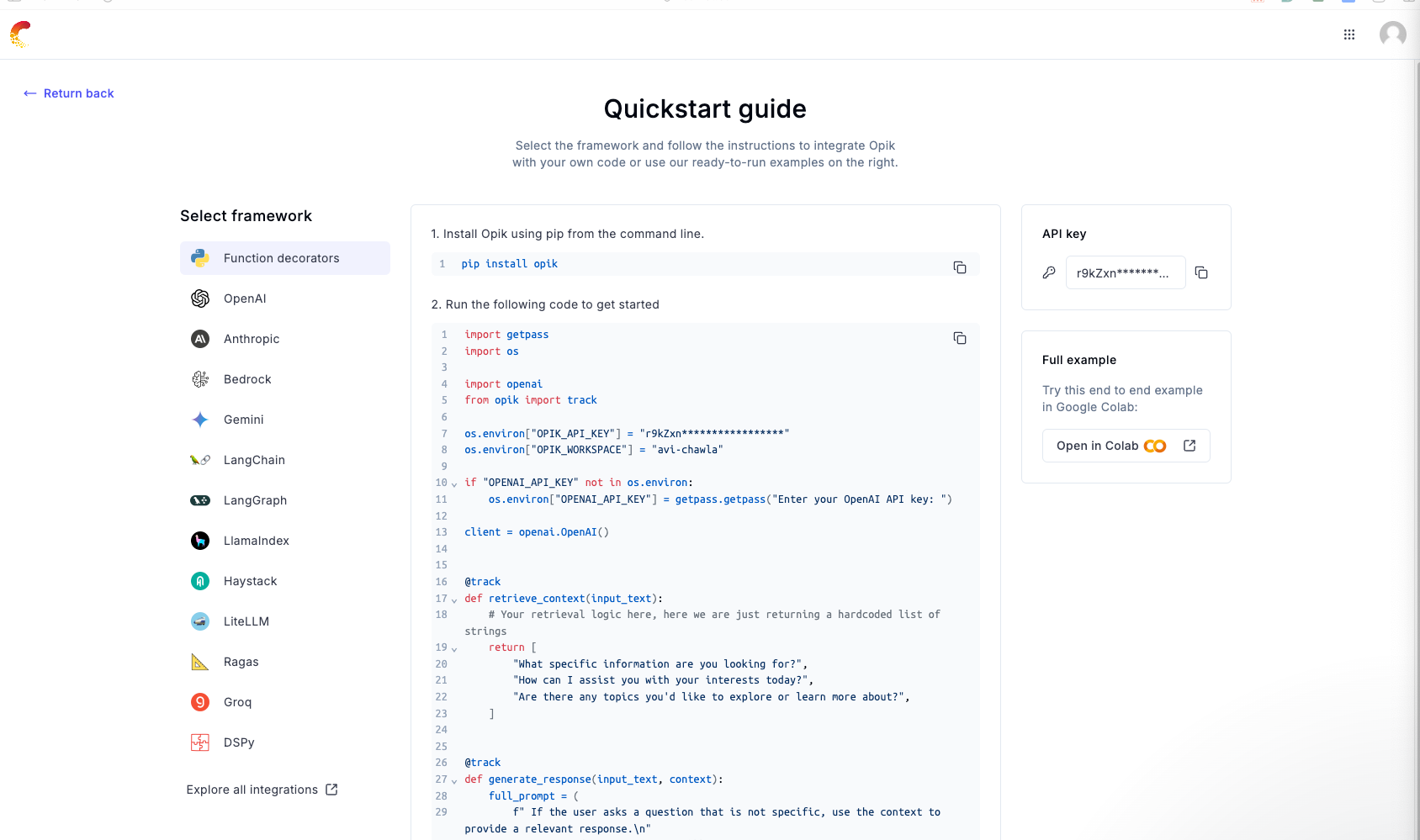Click the Python icon for Function decorators
Image resolution: width=1420 pixels, height=840 pixels.
pos(200,258)
